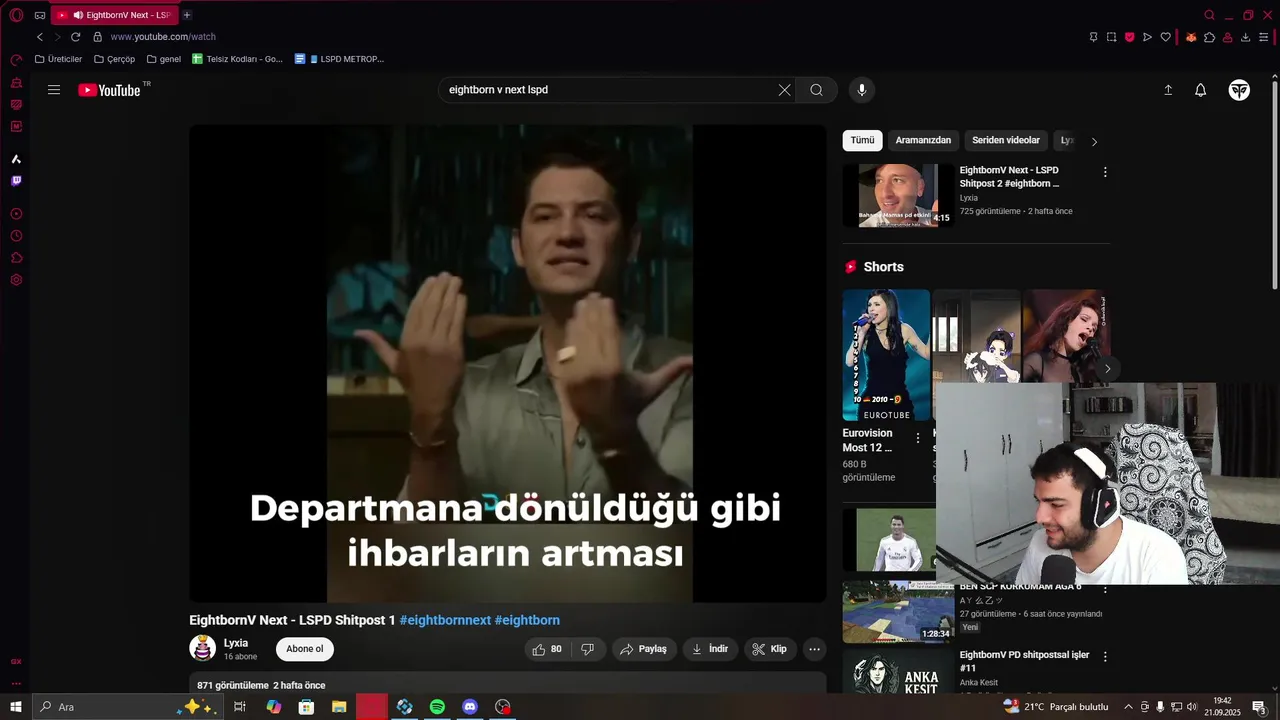This screenshot has height=720, width=1280.
Task: Clear the search box with the X
Action: [784, 90]
